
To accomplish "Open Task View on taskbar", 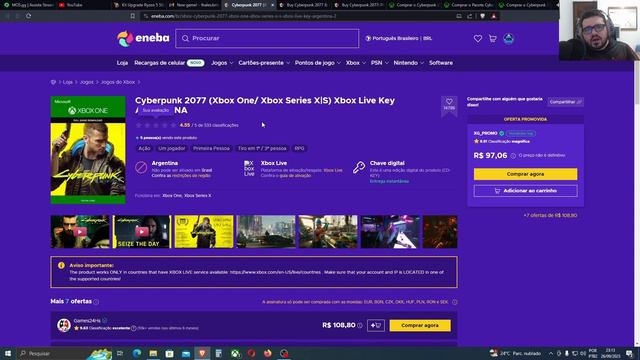I will [x=120, y=353].
